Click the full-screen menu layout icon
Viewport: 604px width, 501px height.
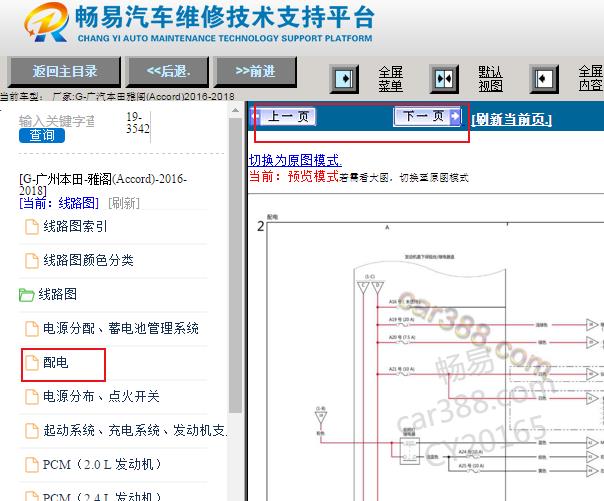pos(344,79)
